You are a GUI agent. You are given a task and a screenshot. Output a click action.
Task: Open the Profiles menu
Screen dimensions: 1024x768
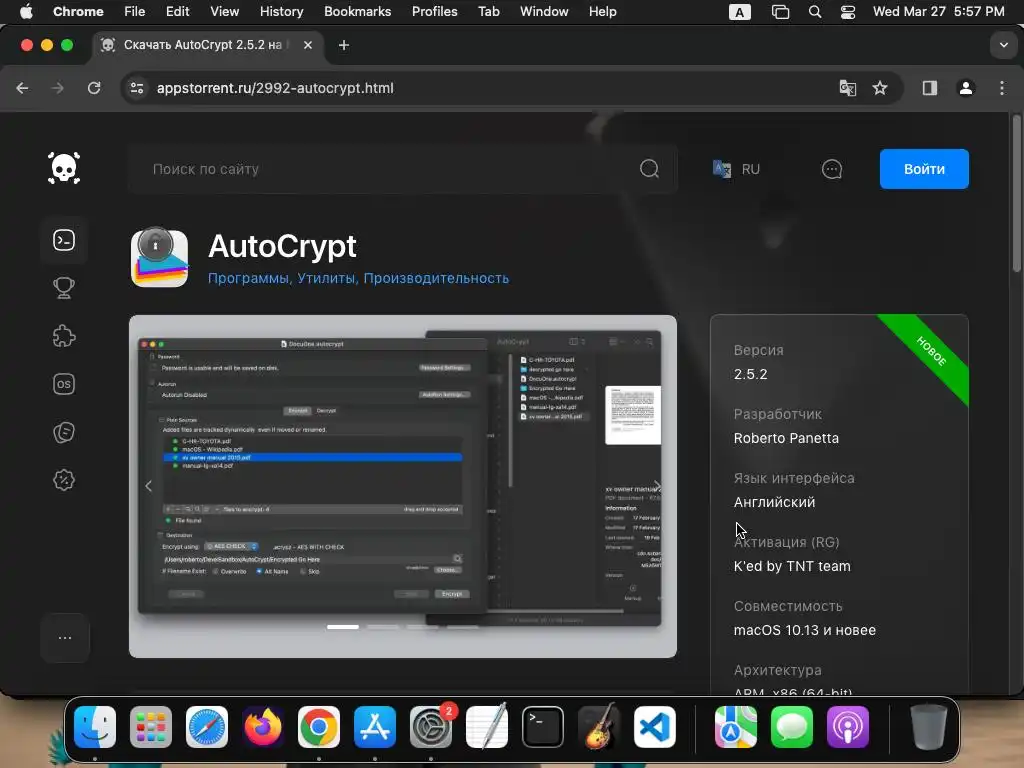[434, 12]
